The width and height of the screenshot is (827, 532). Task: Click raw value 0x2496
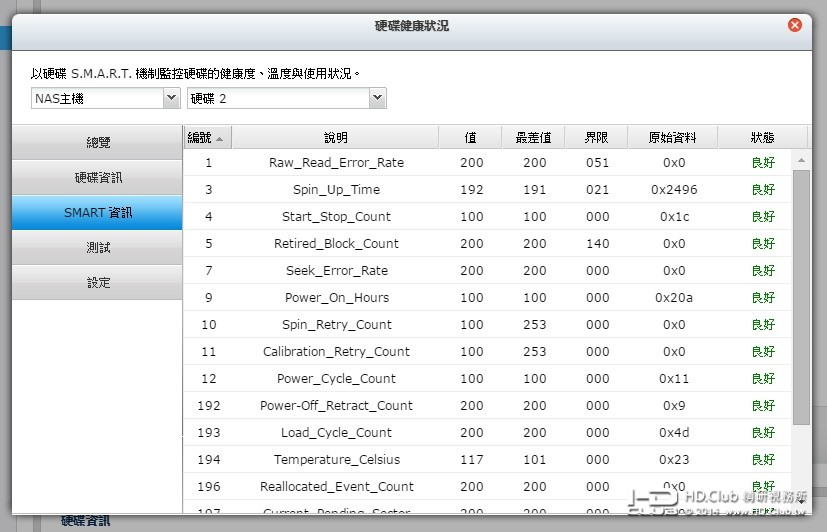coord(674,189)
